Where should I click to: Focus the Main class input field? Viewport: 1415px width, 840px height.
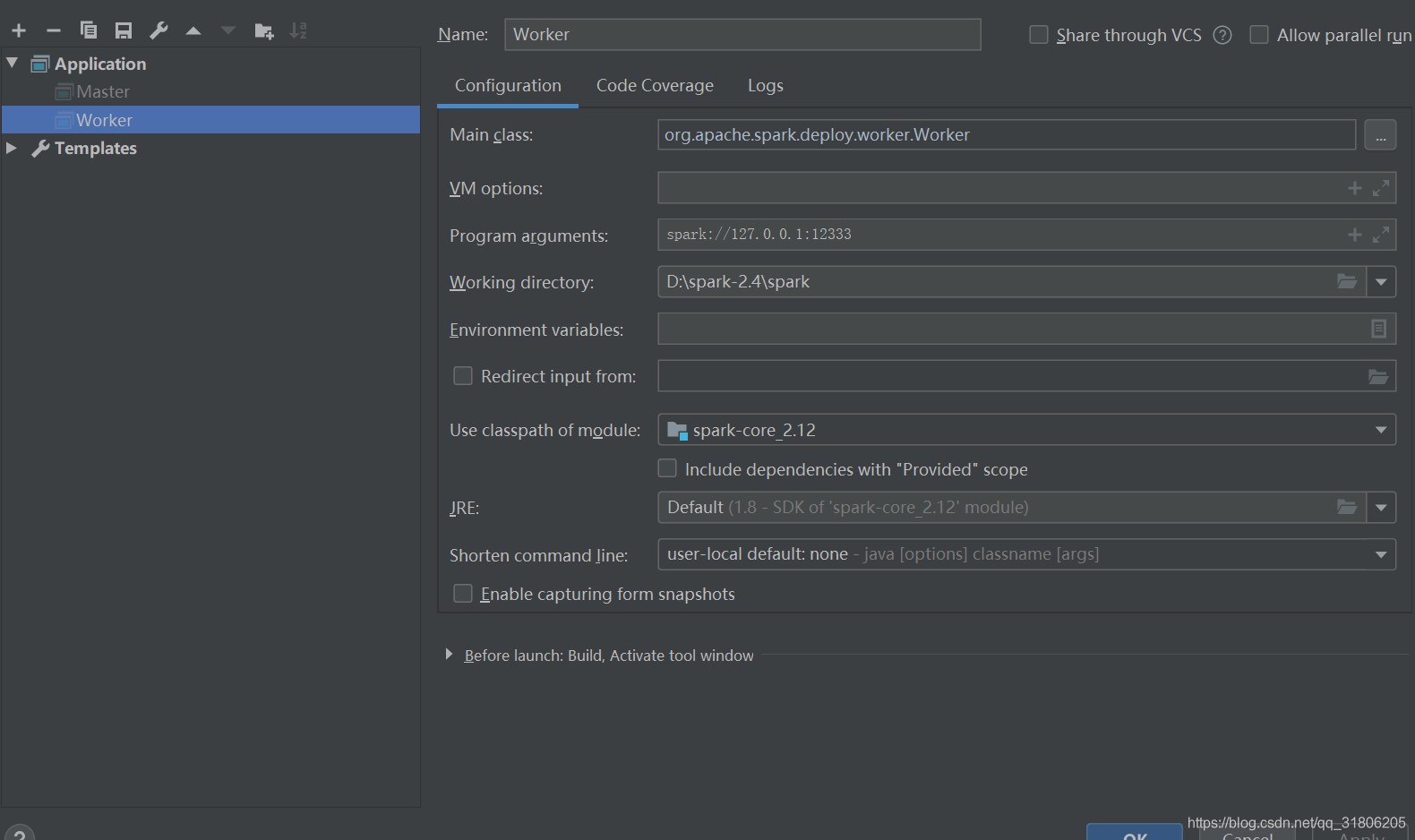1006,135
